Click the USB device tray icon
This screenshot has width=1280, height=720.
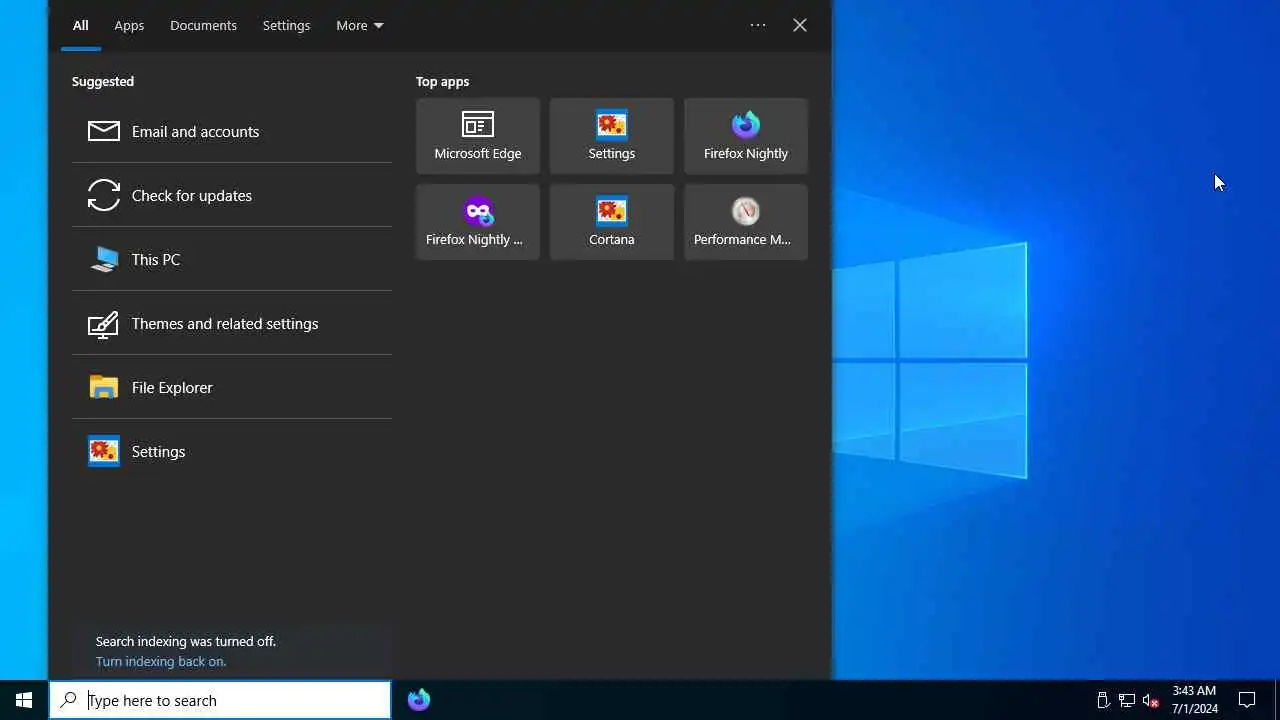pyautogui.click(x=1103, y=700)
